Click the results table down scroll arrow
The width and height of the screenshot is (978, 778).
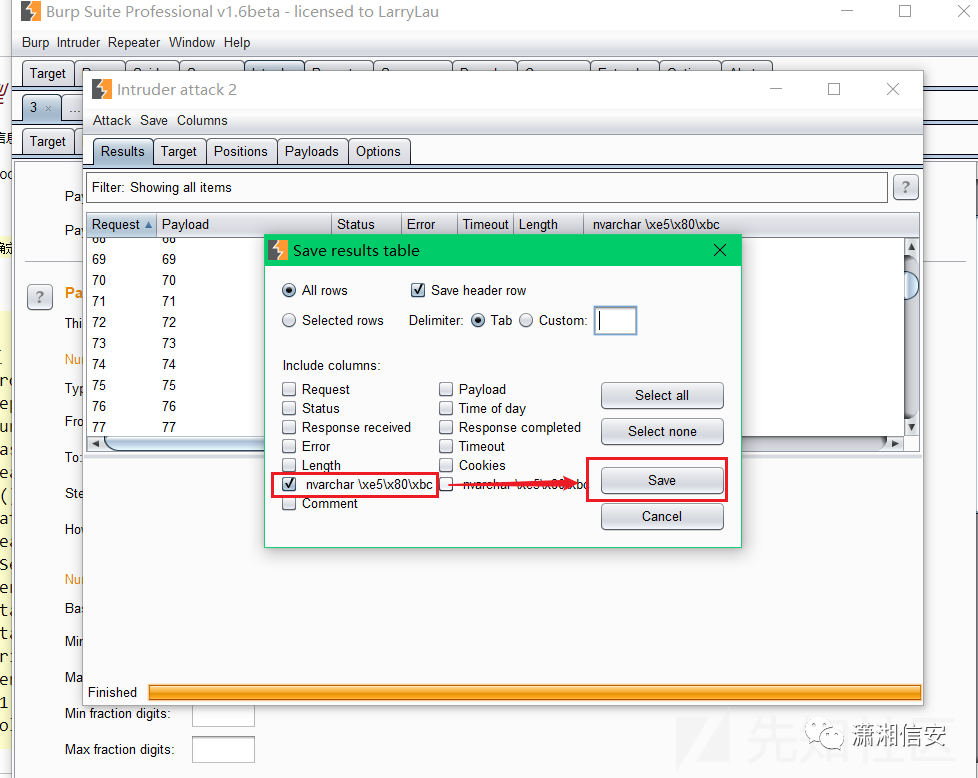[x=911, y=425]
